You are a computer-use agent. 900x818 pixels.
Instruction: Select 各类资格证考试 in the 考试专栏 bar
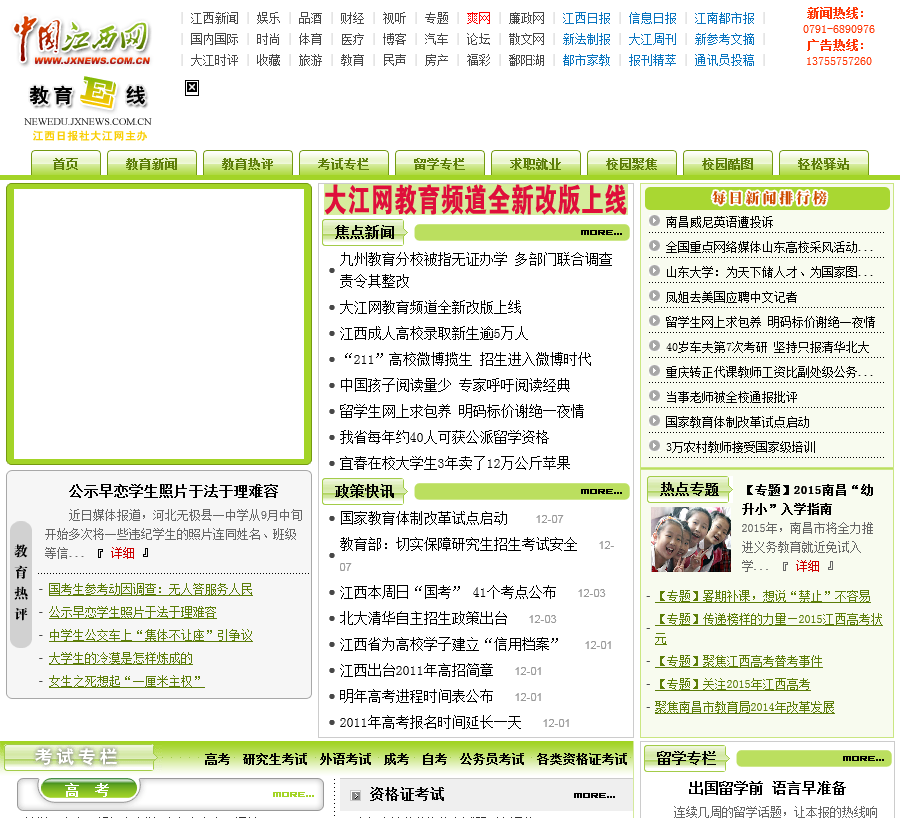pos(582,759)
